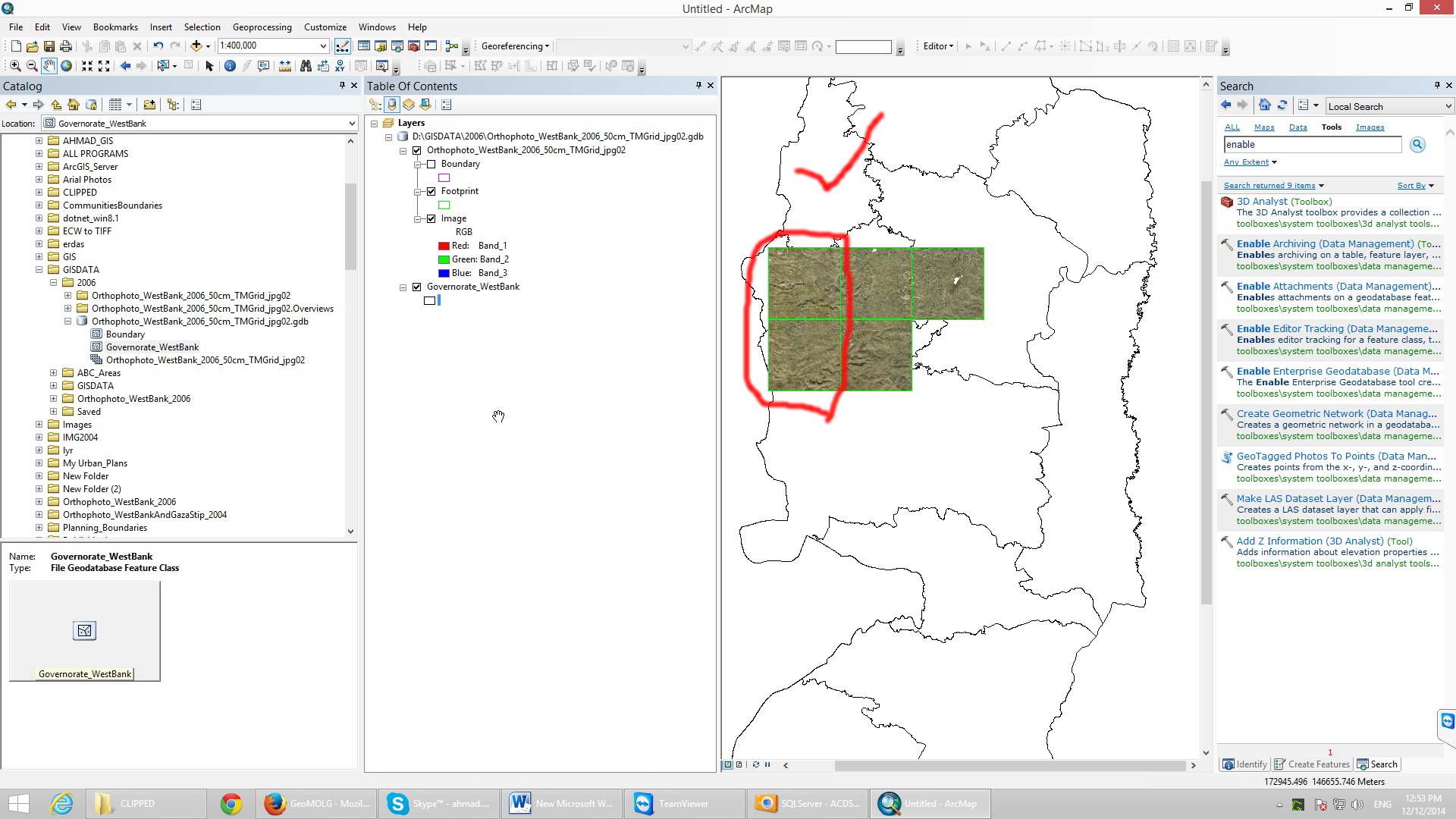Run the search magnifier button
This screenshot has width=1456, height=819.
[x=1417, y=145]
